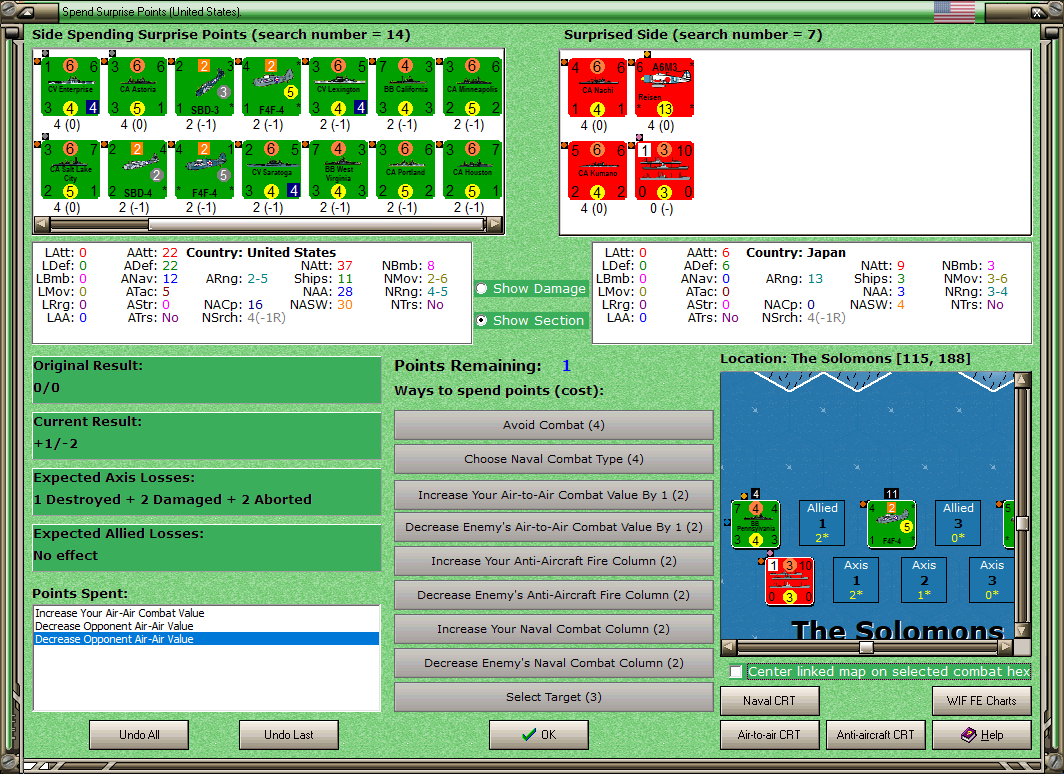Click the Undo Last button
Screen dimensions: 1064x774
[288, 735]
